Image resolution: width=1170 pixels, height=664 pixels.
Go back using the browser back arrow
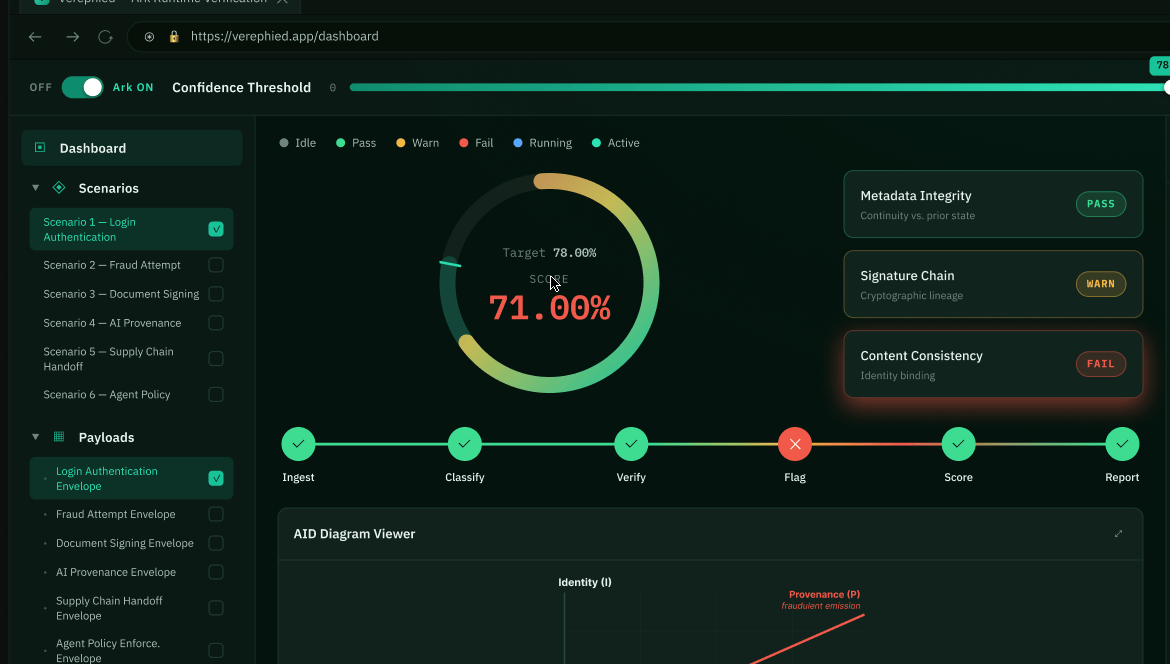click(x=35, y=37)
